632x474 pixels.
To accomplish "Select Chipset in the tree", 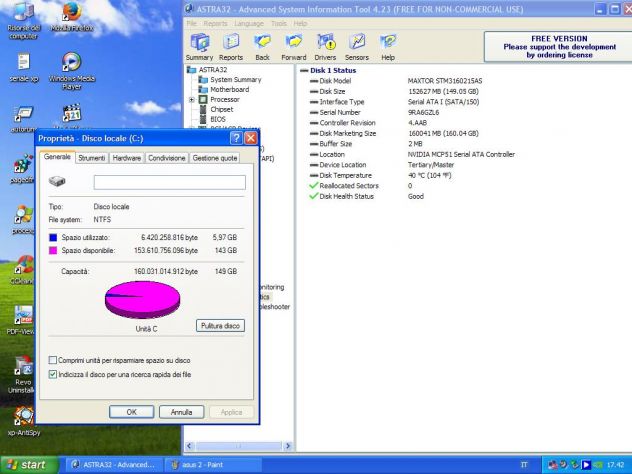I will (222, 109).
